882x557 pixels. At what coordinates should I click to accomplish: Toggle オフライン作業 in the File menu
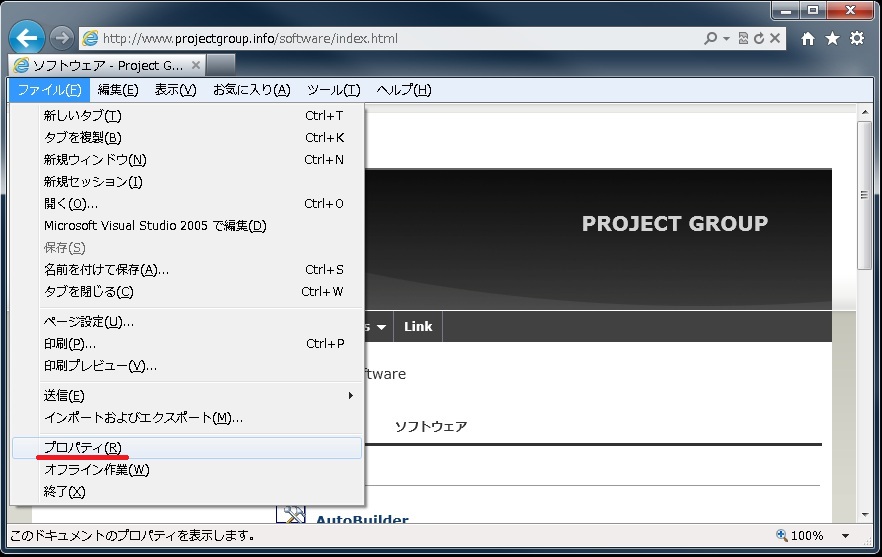coord(96,470)
